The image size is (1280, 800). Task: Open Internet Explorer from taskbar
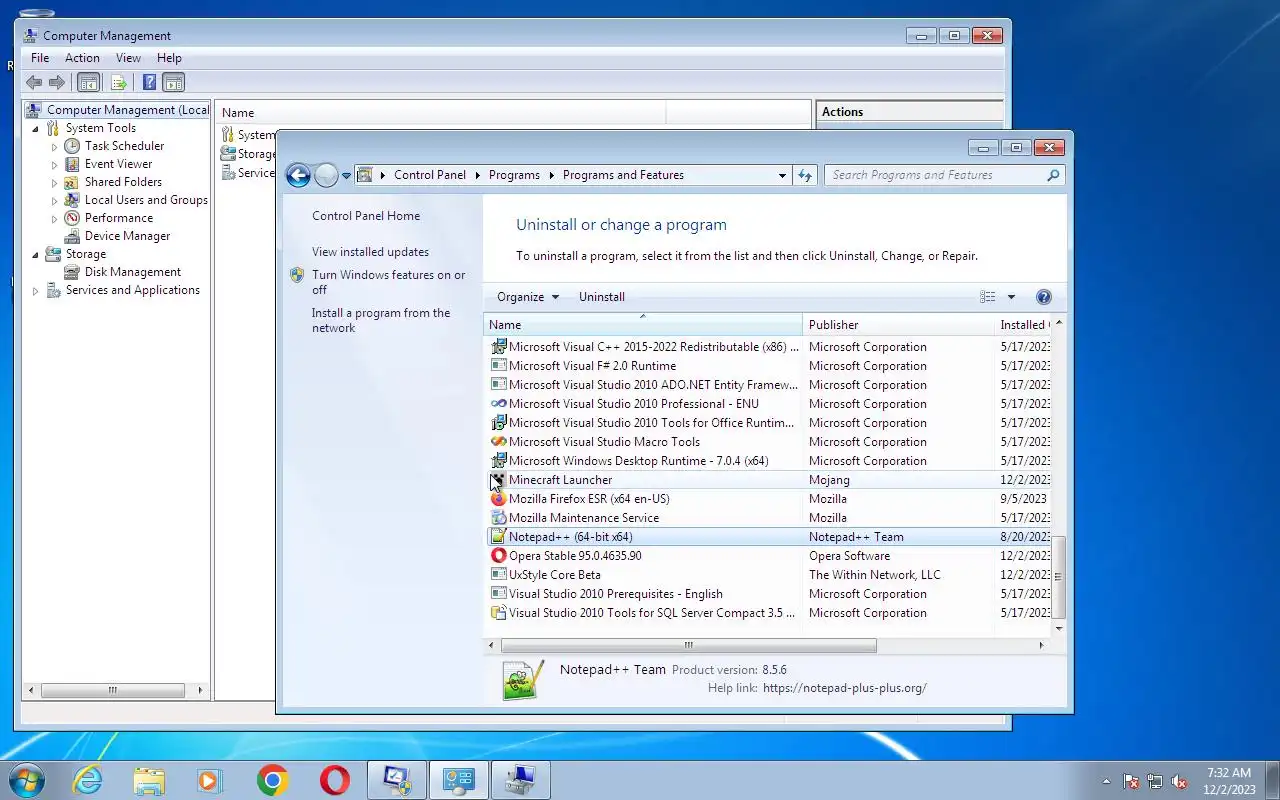(88, 780)
